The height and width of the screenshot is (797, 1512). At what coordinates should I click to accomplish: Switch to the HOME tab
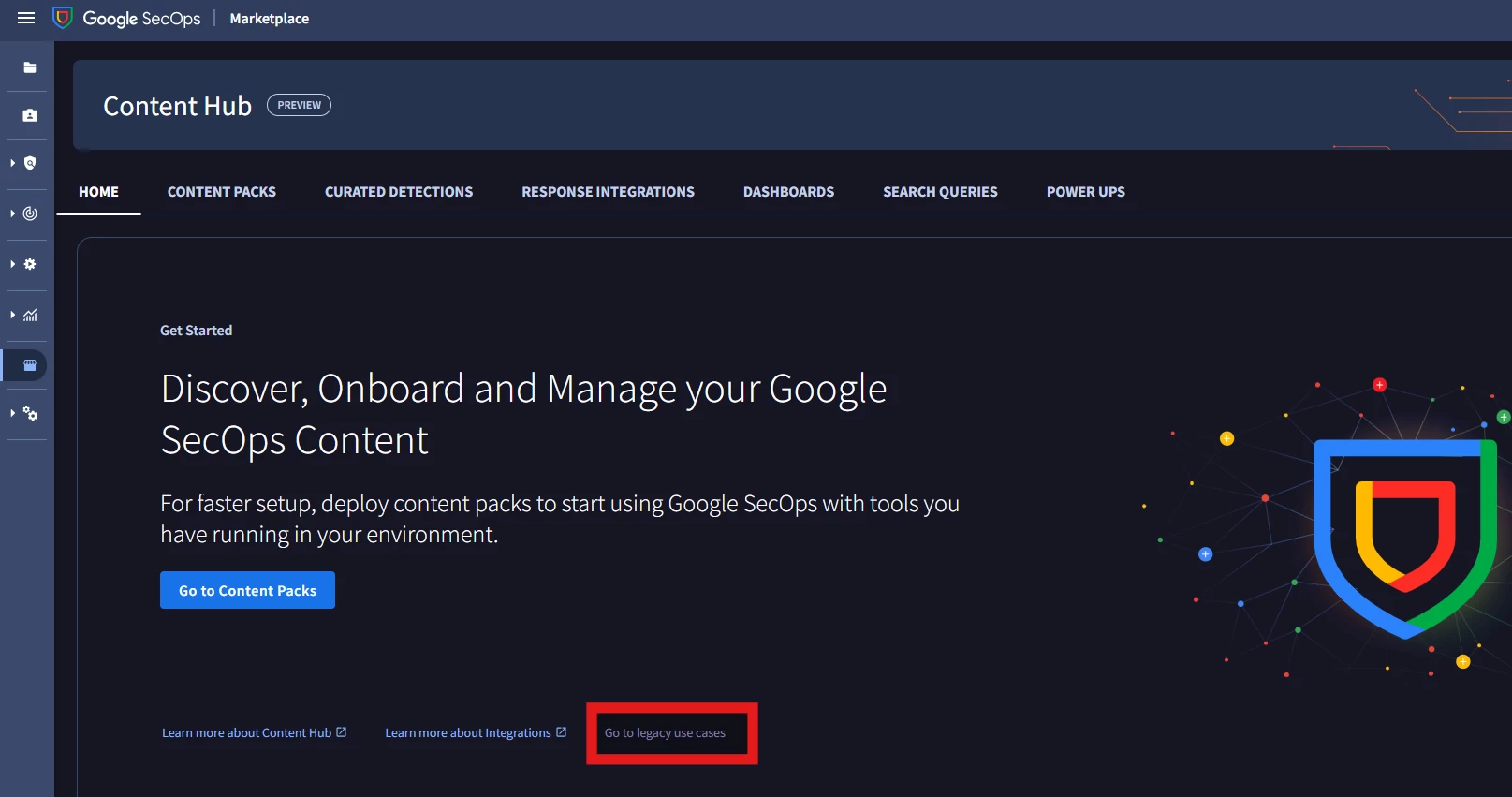coord(98,192)
